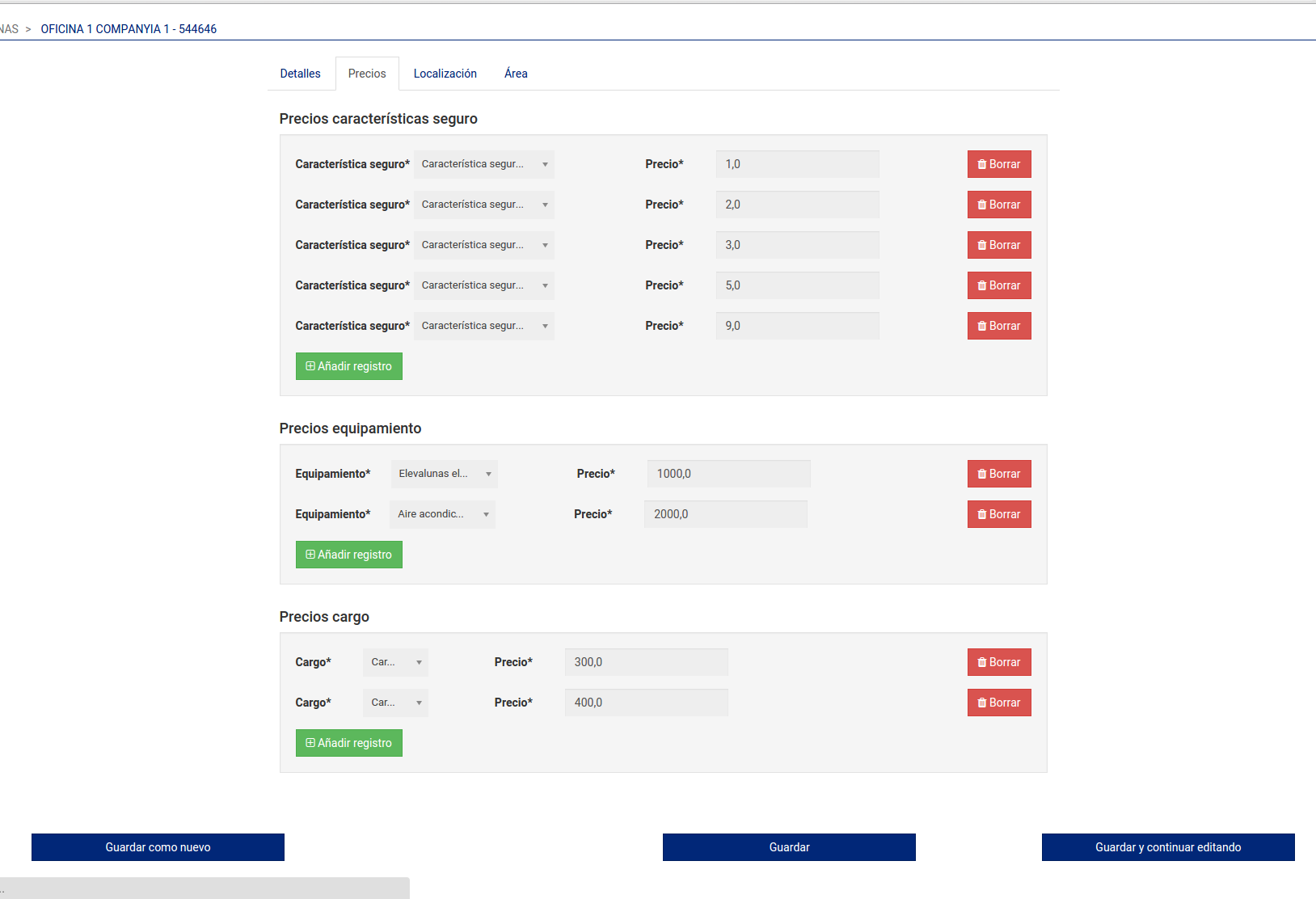Open the Aire acondic equipment dropdown

(442, 514)
